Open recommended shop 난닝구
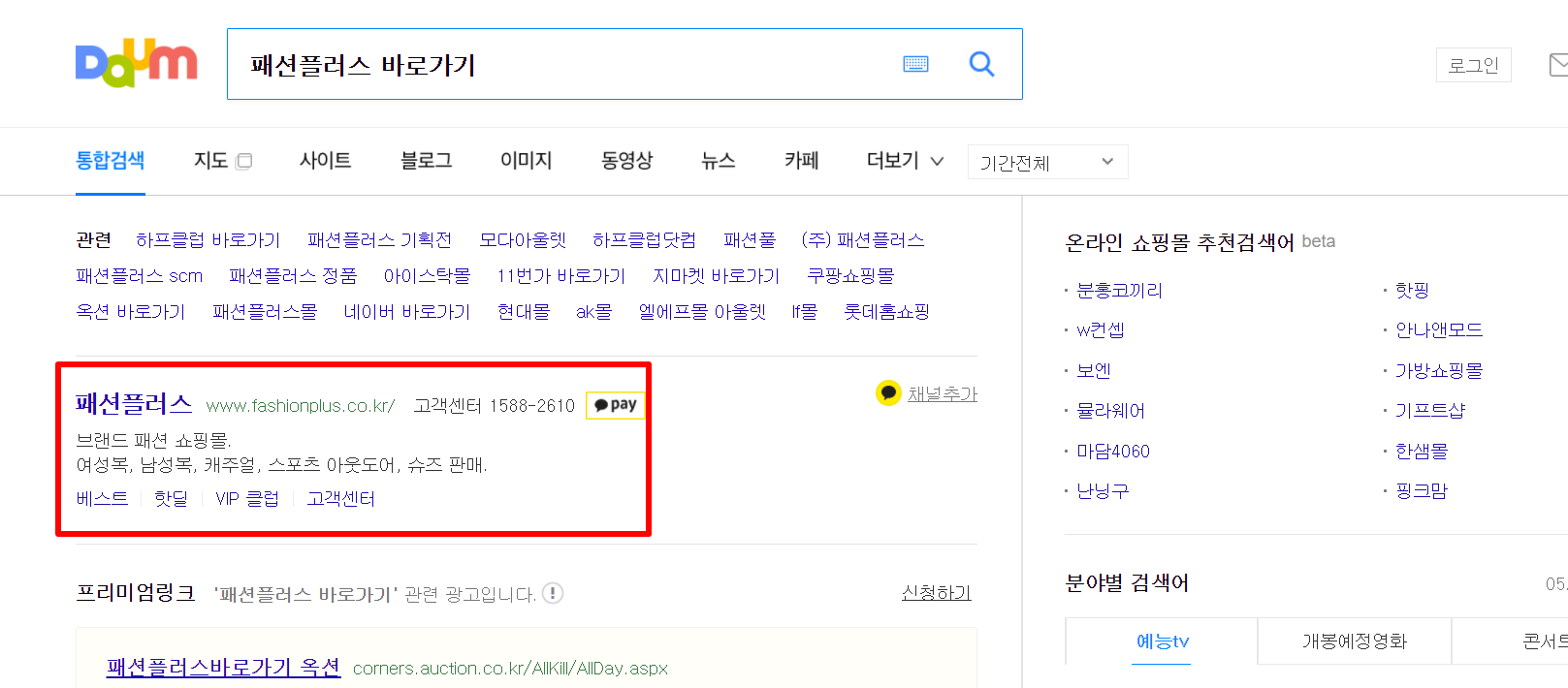Image resolution: width=1568 pixels, height=688 pixels. click(x=1103, y=491)
